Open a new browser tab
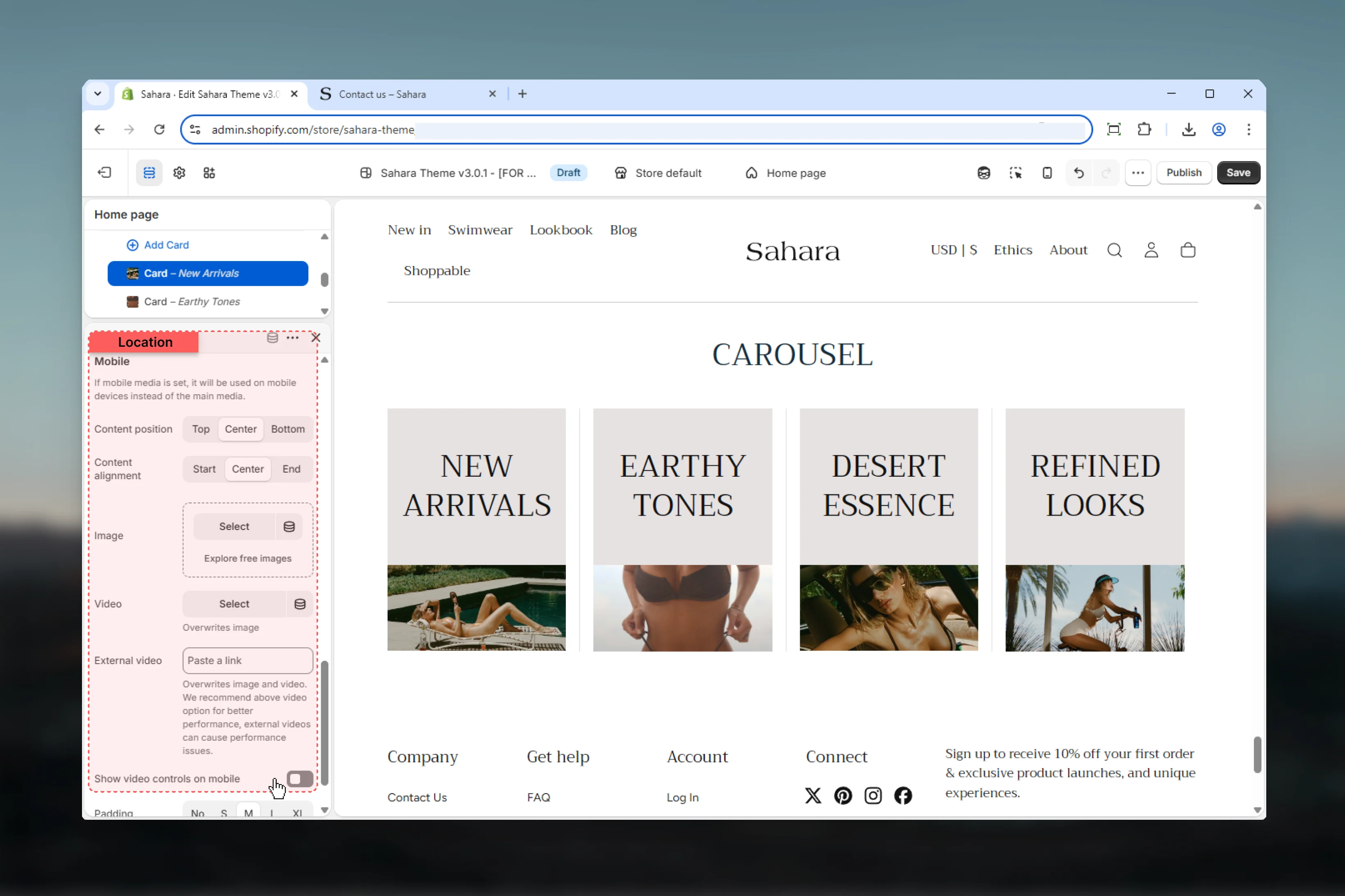Image resolution: width=1345 pixels, height=896 pixels. pos(522,94)
